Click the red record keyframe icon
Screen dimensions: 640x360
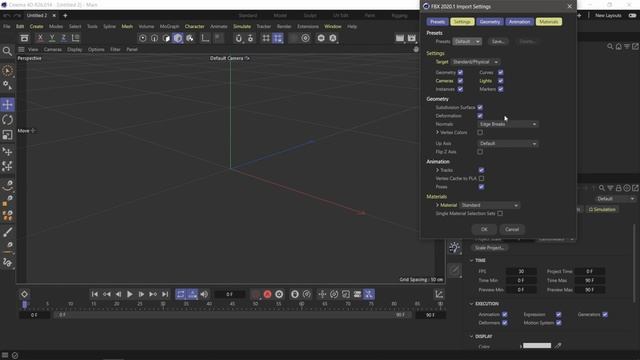click(x=267, y=294)
